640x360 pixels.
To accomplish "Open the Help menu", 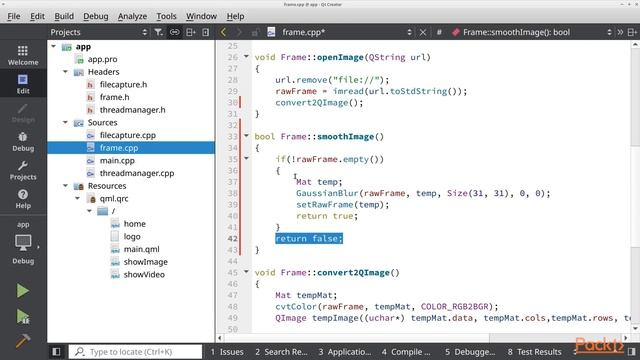I will (x=235, y=16).
